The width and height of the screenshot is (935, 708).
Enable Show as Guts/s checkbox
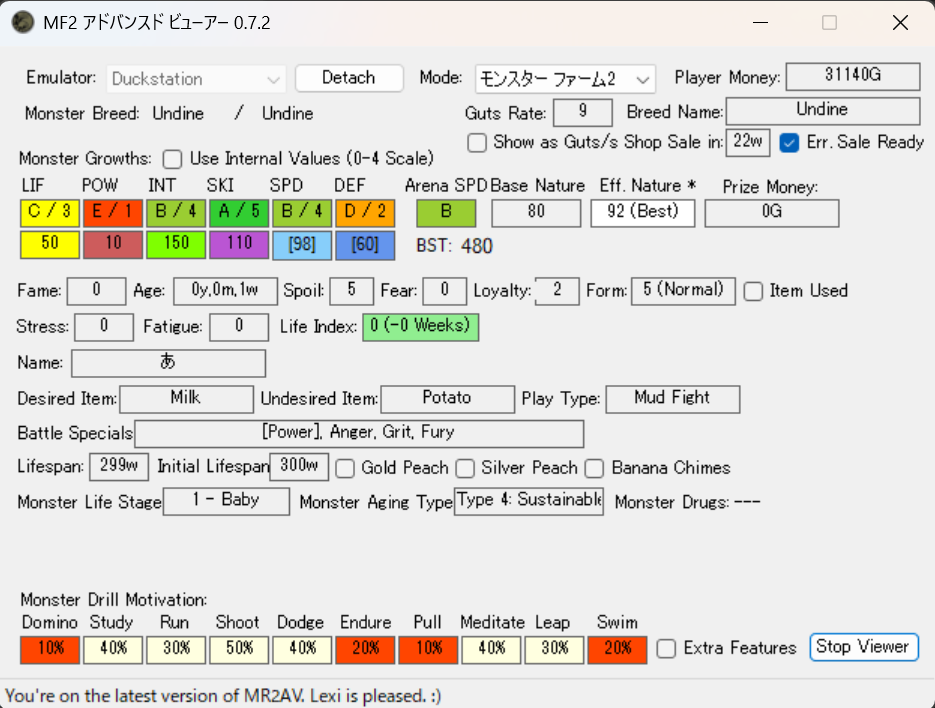pos(478,142)
